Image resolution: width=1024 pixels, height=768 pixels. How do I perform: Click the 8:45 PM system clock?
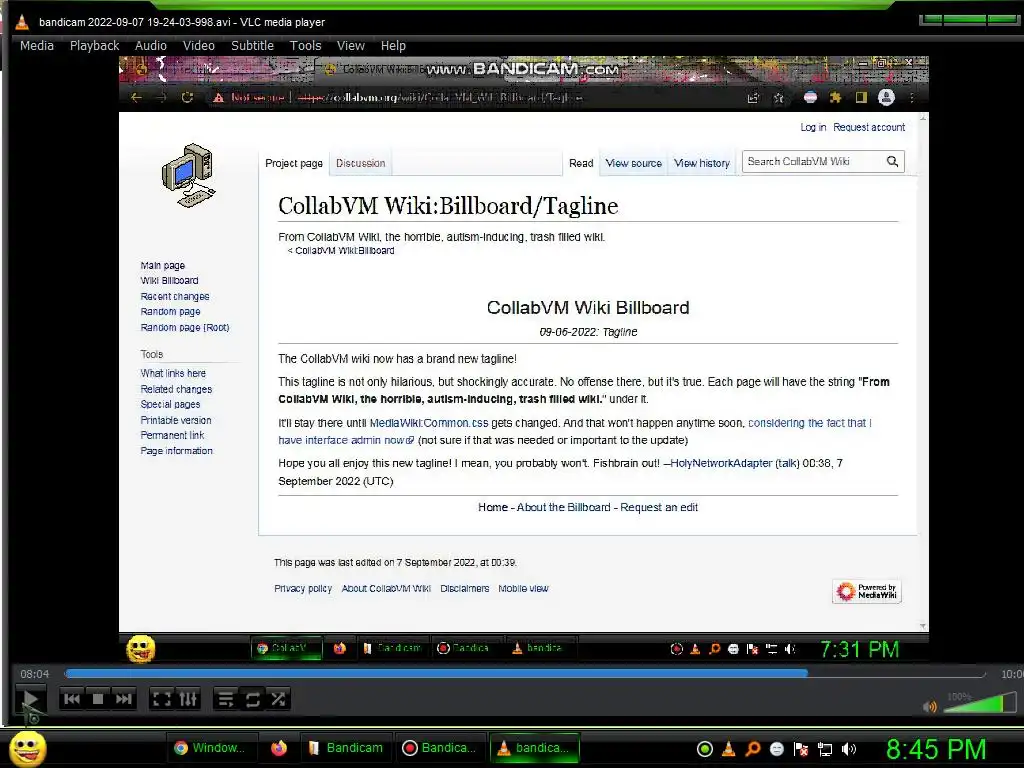point(936,749)
